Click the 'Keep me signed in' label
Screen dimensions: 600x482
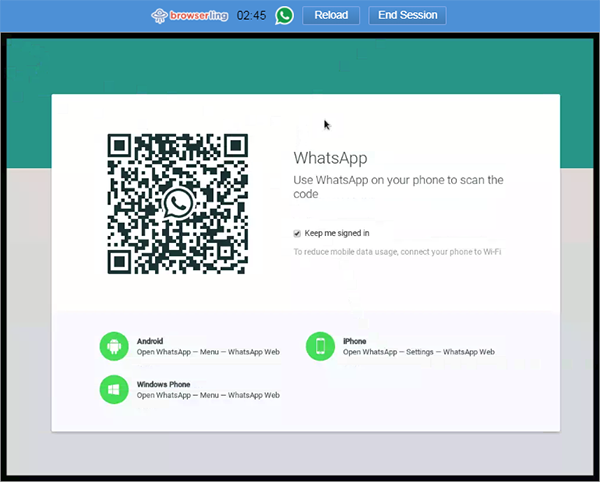337,233
